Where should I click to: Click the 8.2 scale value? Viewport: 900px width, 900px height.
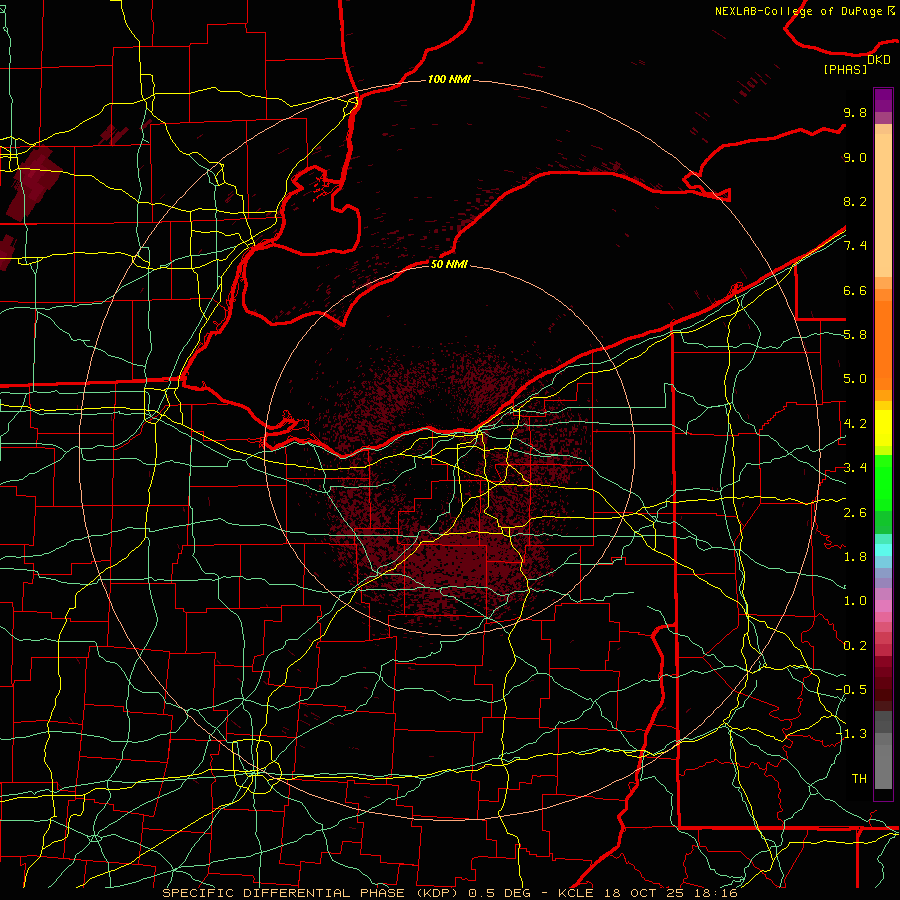[855, 201]
